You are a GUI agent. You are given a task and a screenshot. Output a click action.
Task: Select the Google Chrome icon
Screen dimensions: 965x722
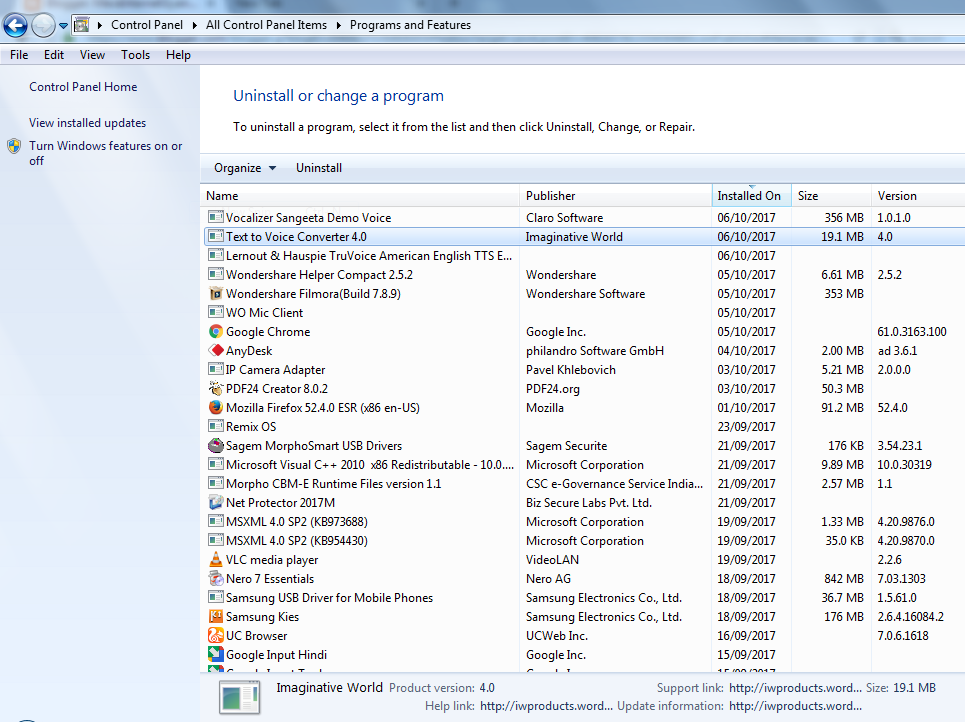[x=215, y=332]
